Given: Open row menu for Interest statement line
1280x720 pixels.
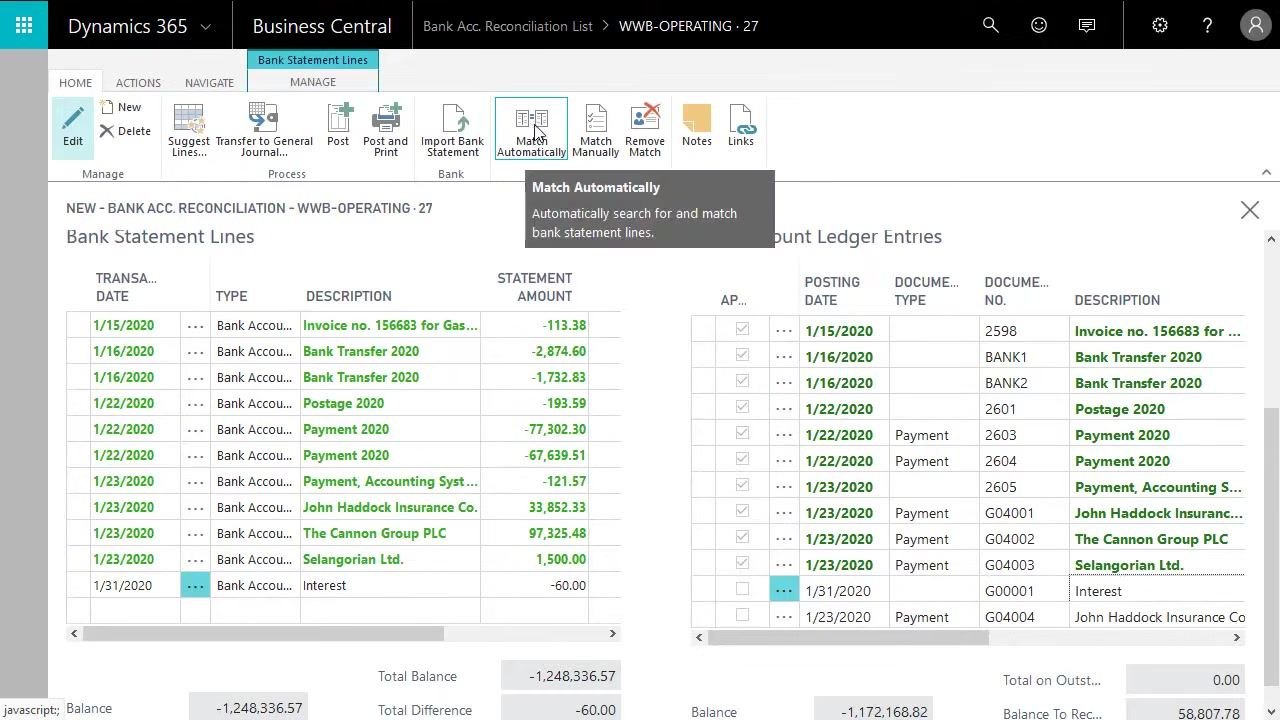Looking at the screenshot, I should [x=195, y=585].
